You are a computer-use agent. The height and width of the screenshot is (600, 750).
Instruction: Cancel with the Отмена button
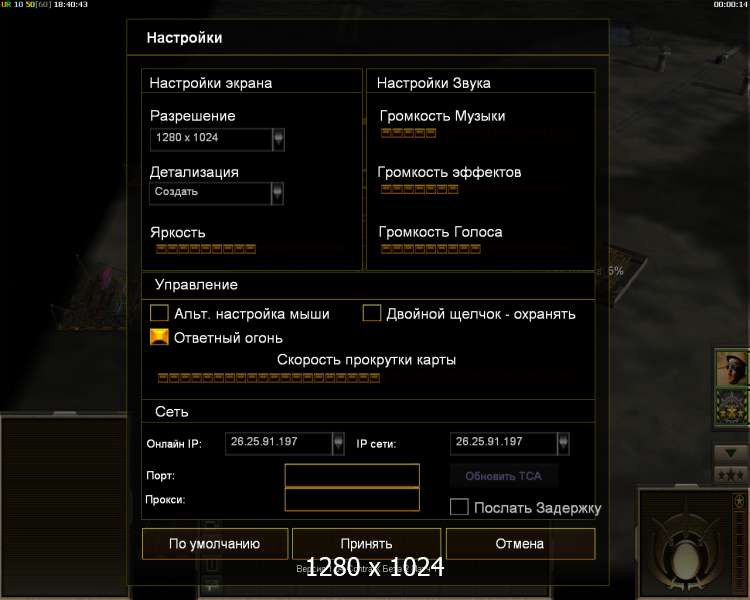[x=520, y=544]
